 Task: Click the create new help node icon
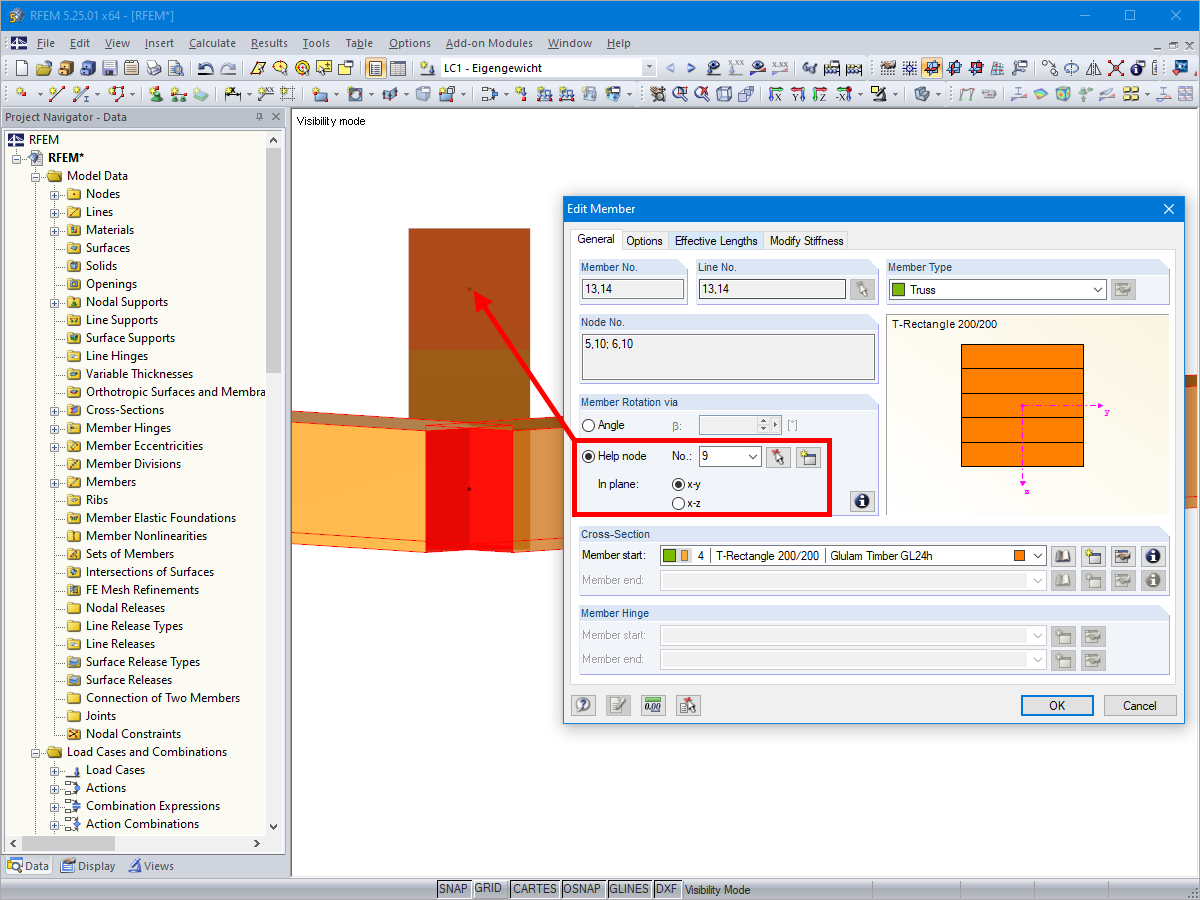click(x=807, y=457)
